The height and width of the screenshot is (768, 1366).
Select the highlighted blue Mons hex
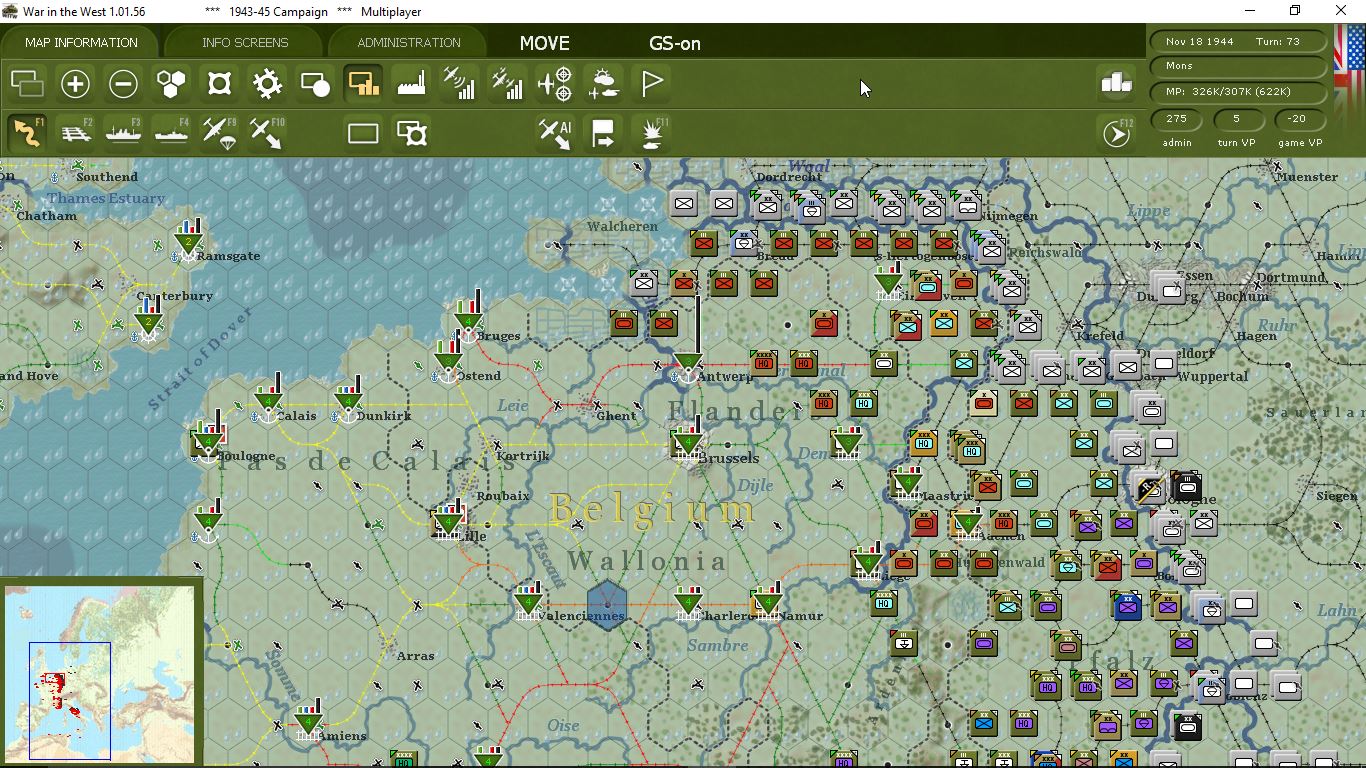point(607,604)
